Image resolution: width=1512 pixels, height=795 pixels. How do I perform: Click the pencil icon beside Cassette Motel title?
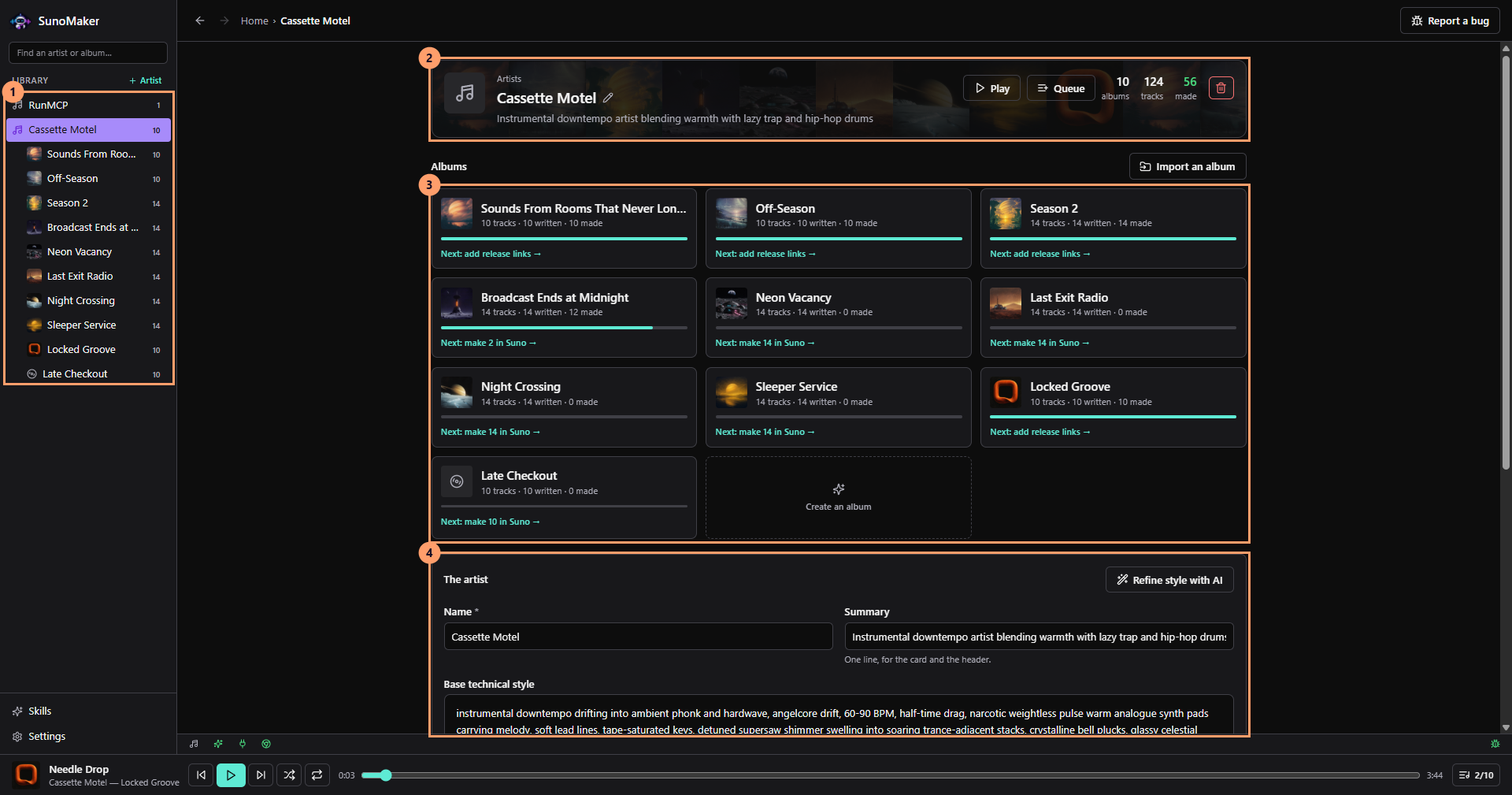[x=608, y=98]
